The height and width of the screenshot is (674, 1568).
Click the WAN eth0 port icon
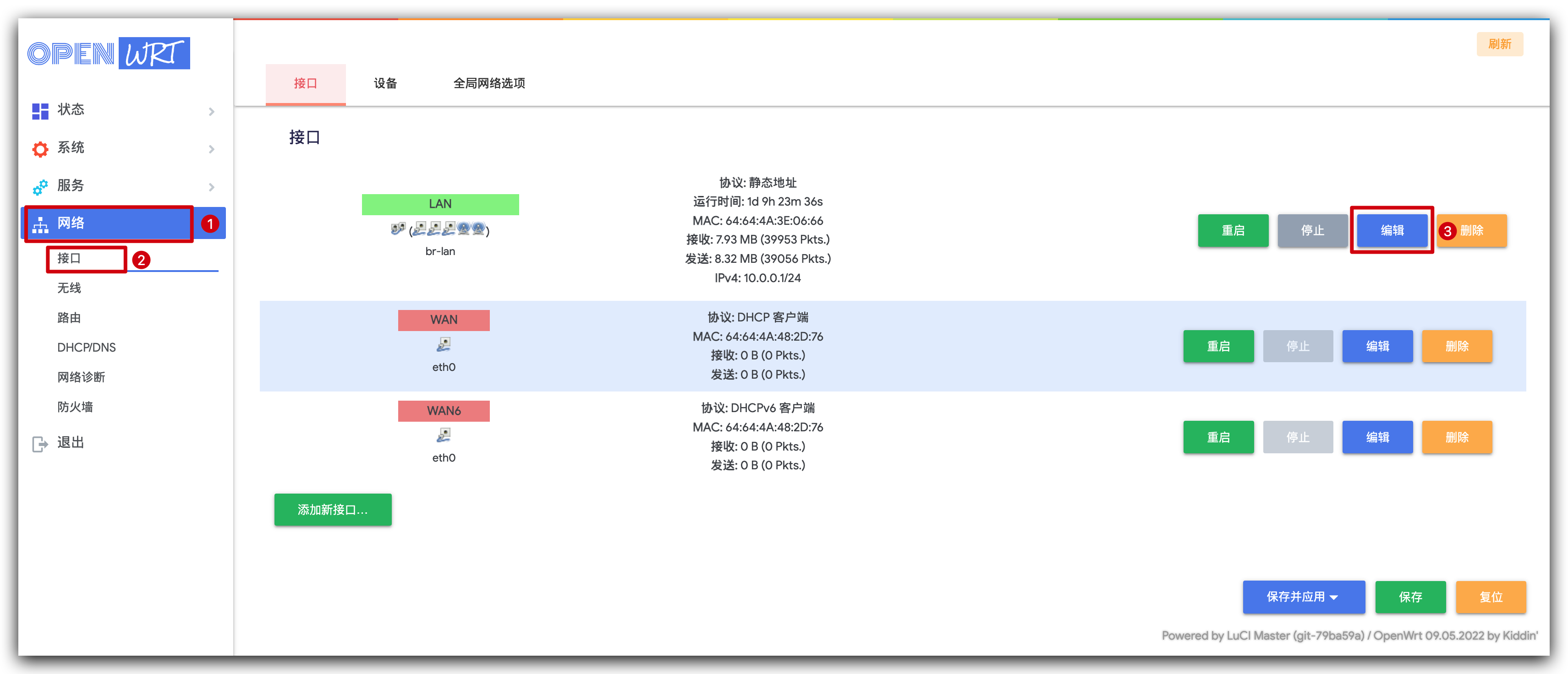[444, 345]
